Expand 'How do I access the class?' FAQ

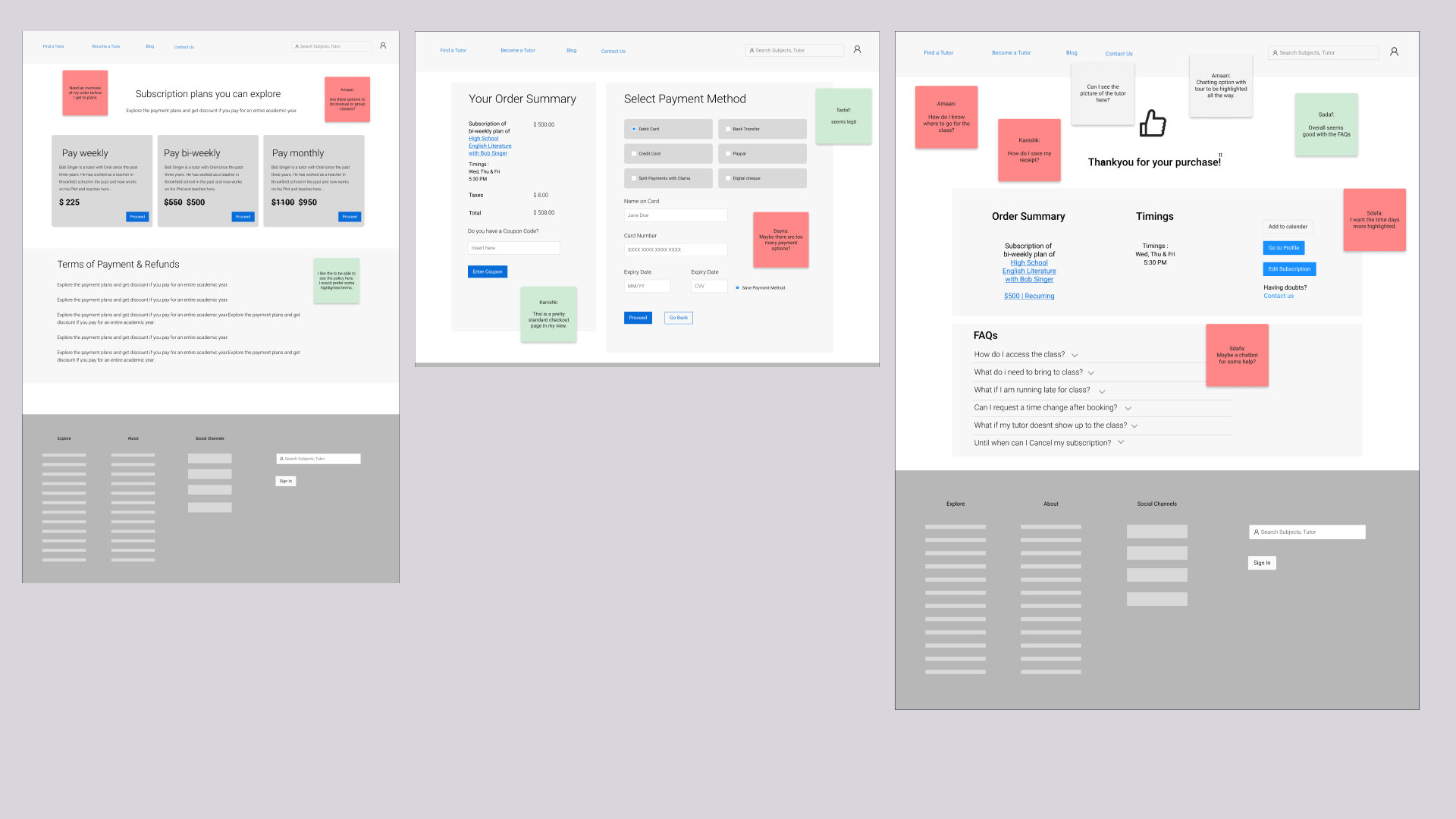(x=1075, y=355)
